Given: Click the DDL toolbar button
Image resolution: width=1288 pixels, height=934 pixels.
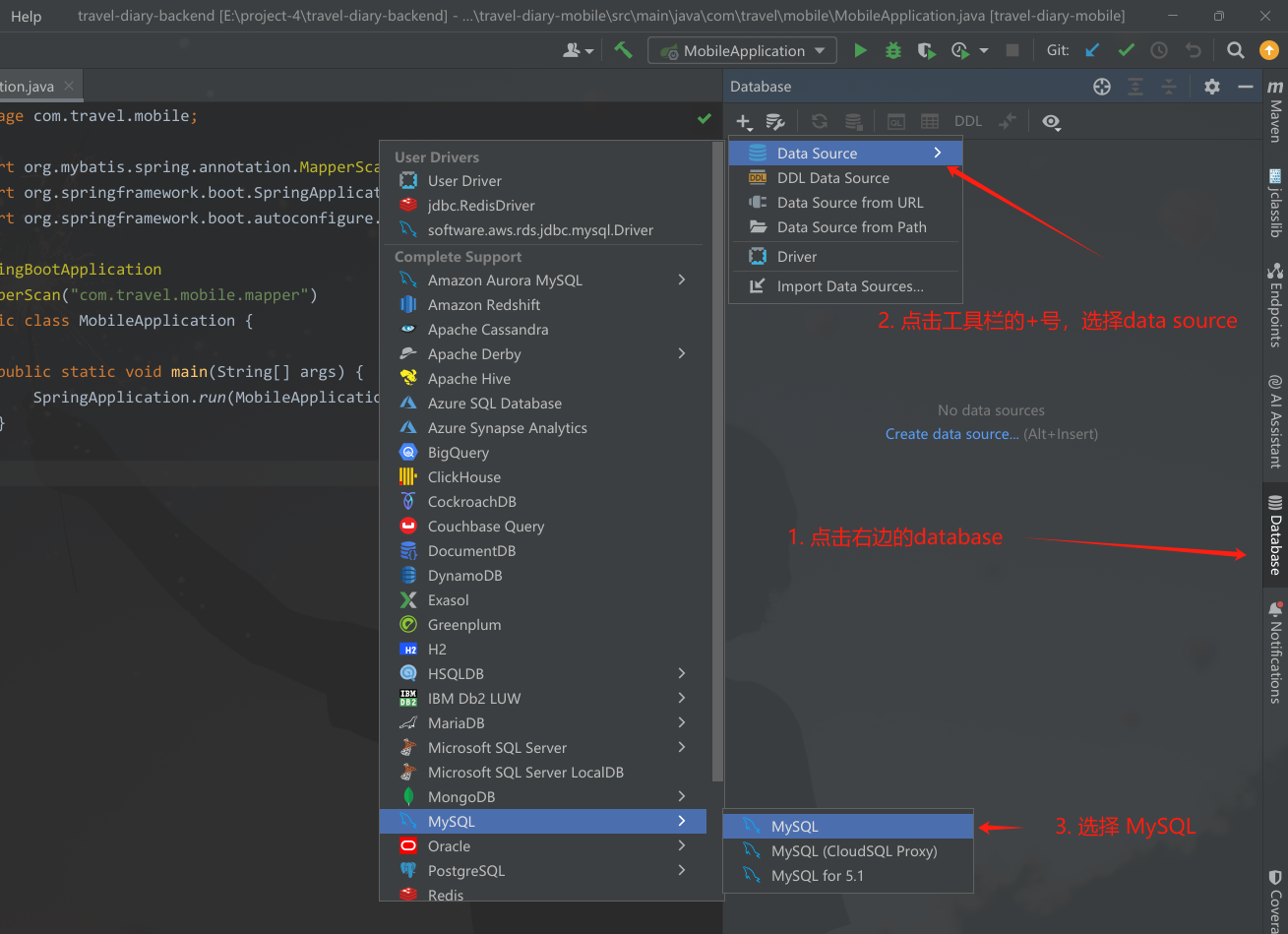Looking at the screenshot, I should click(968, 122).
